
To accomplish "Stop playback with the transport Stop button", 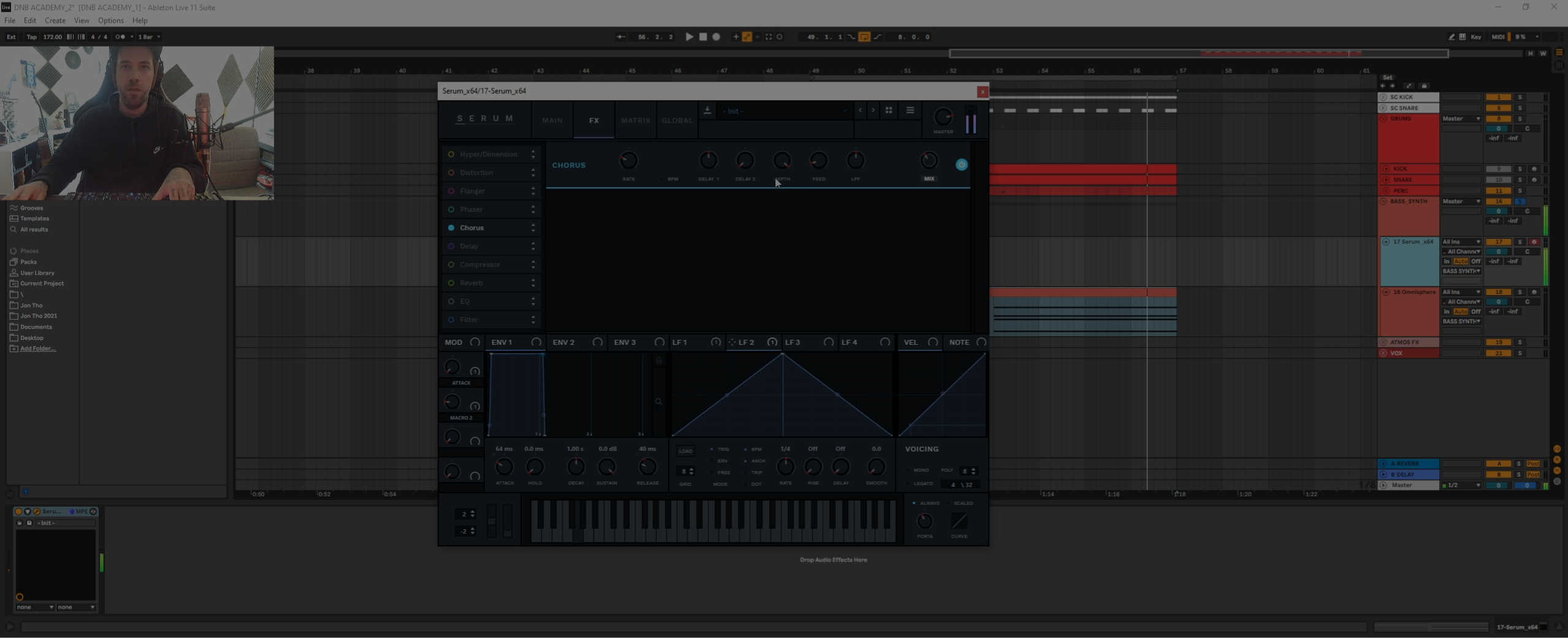I will 703,37.
